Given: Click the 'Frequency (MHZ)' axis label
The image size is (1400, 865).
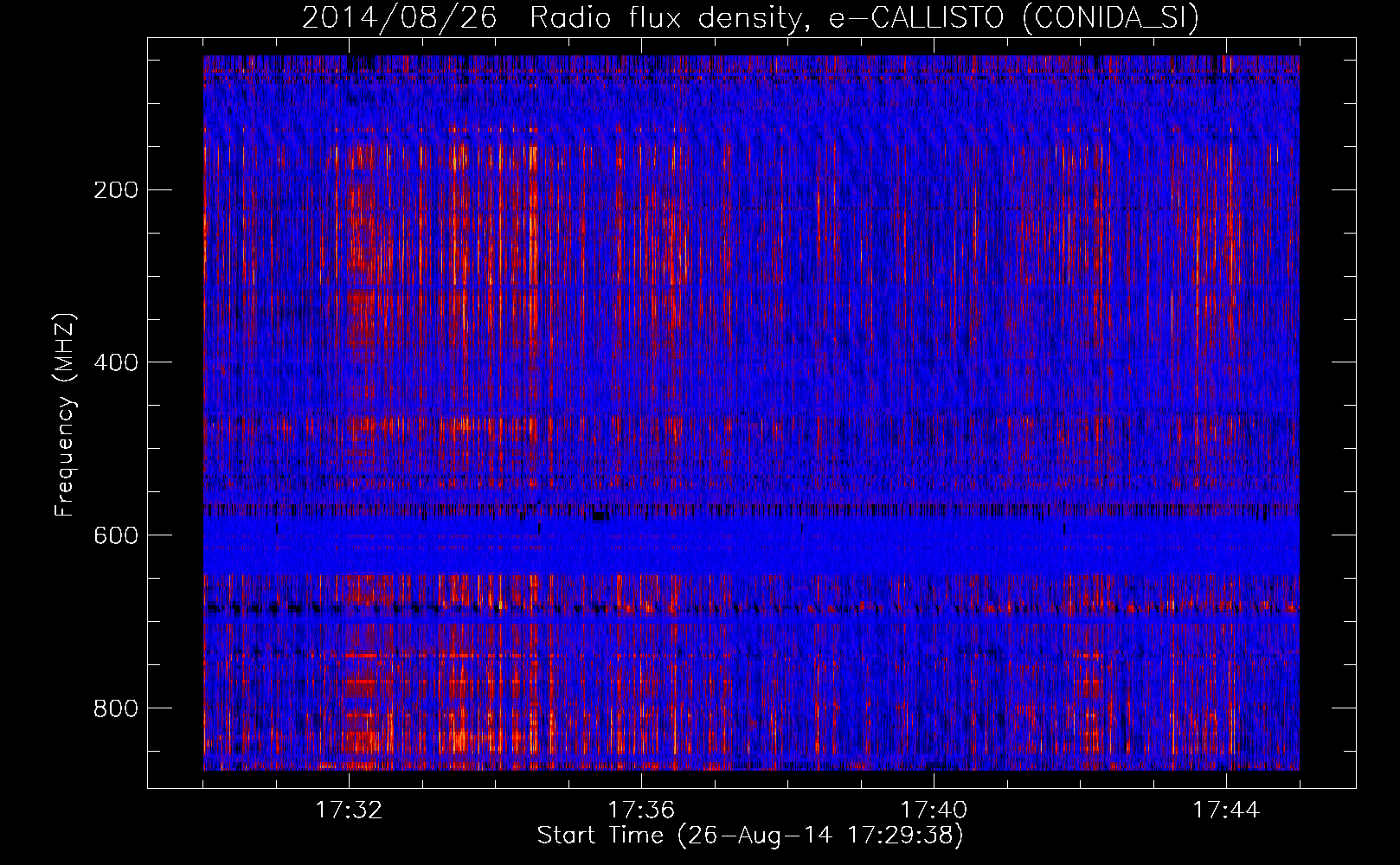Looking at the screenshot, I should (x=65, y=414).
